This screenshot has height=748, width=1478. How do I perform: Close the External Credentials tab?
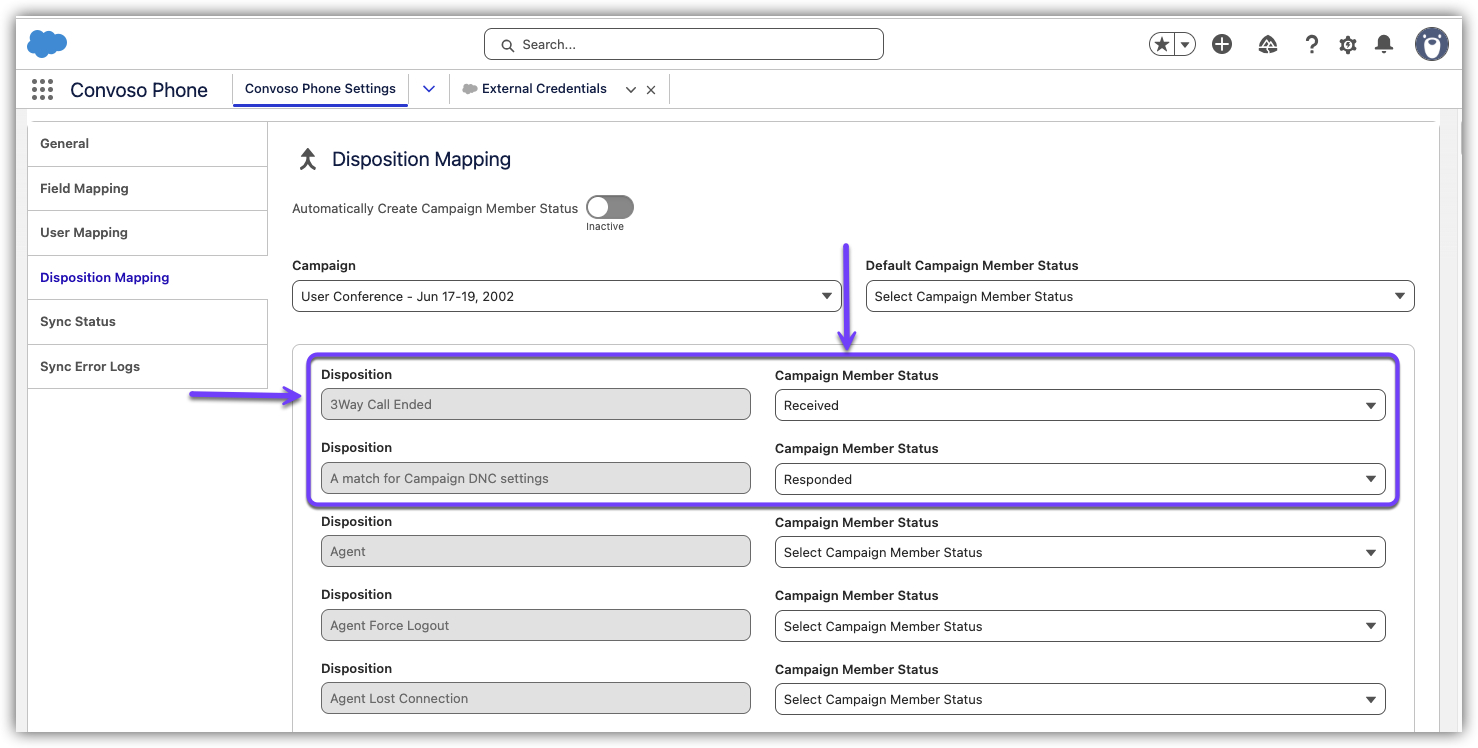(x=651, y=90)
